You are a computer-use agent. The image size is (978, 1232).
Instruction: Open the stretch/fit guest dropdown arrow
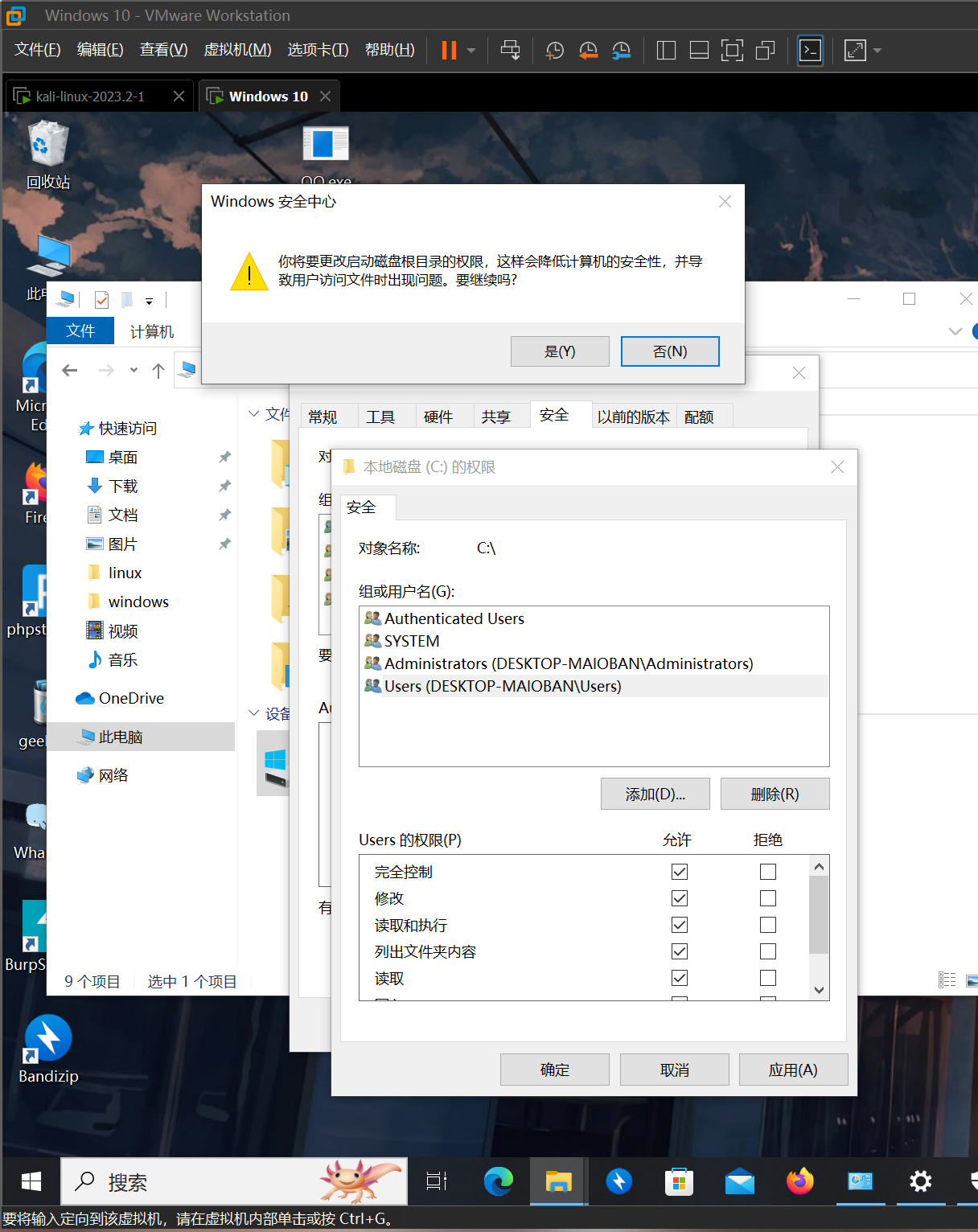[x=877, y=51]
